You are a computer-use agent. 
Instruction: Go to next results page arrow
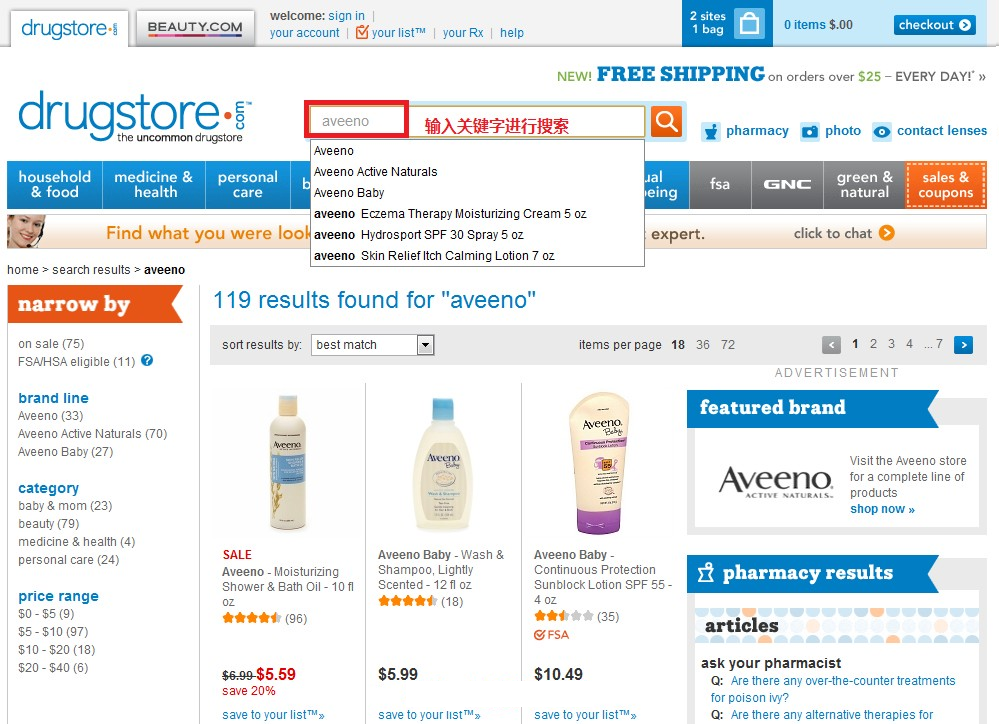tap(963, 345)
